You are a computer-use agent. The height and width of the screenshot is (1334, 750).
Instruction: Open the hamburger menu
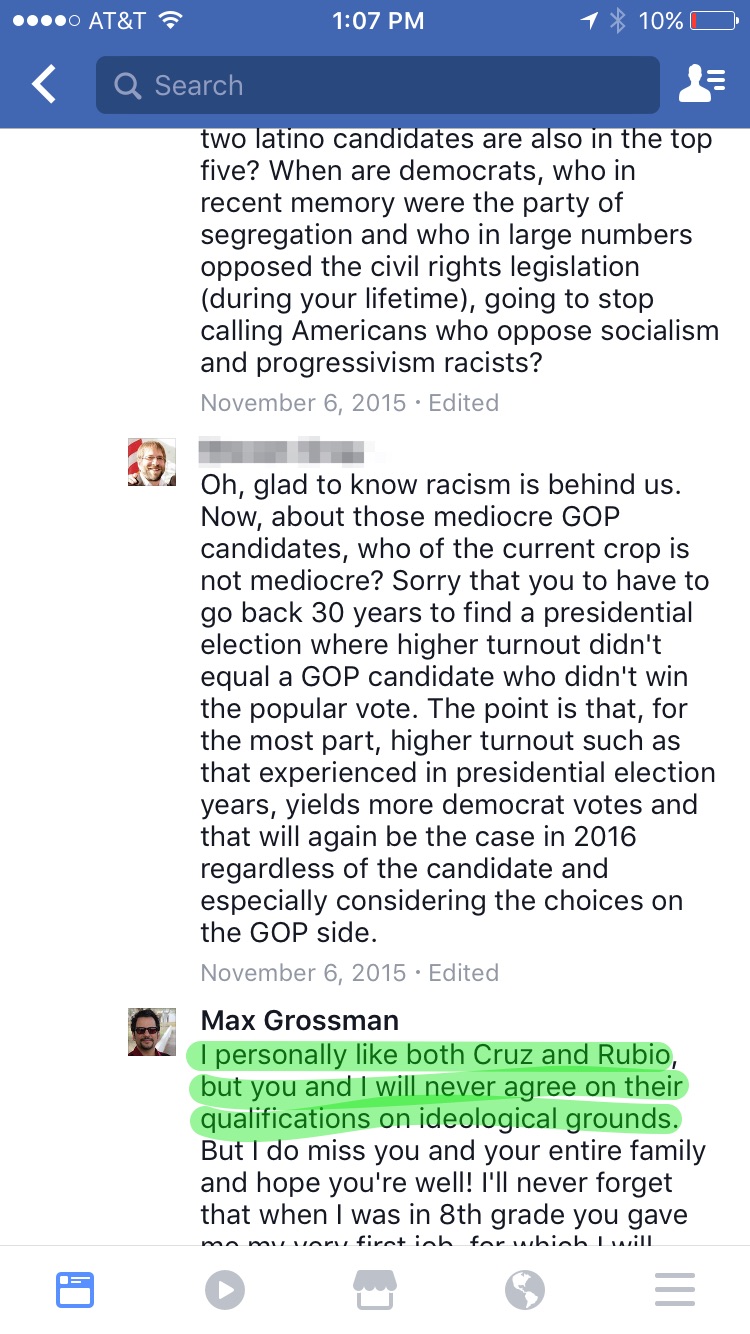675,1289
